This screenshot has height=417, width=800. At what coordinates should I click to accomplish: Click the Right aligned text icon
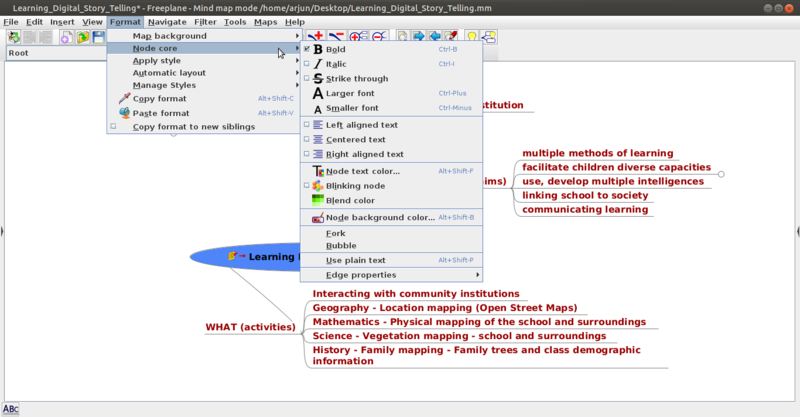coord(318,154)
